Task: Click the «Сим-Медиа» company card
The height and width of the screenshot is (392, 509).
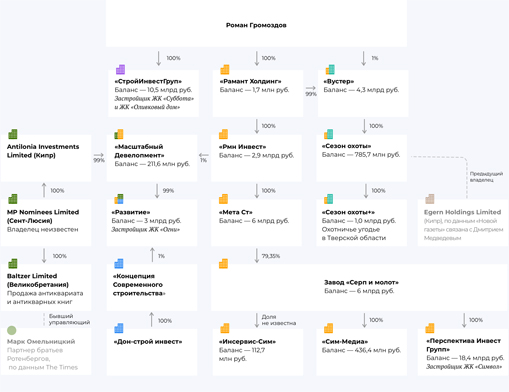Action: click(x=362, y=352)
